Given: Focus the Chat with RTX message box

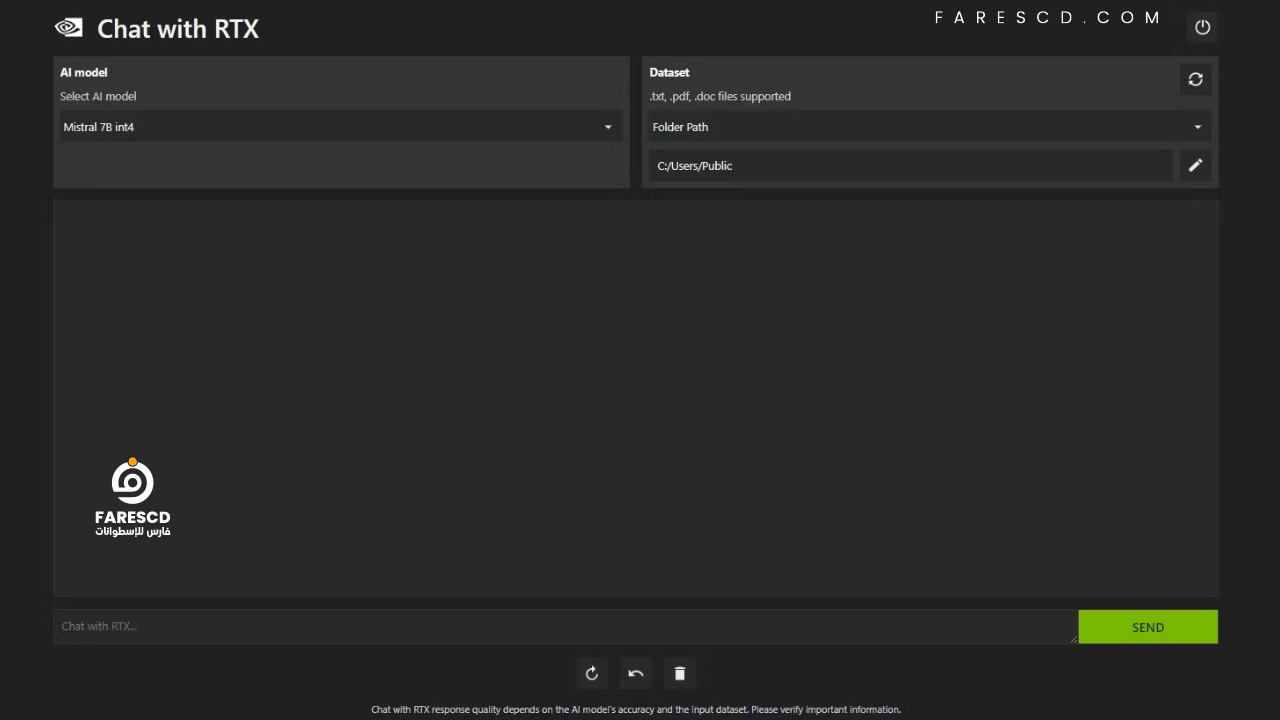Looking at the screenshot, I should [565, 626].
